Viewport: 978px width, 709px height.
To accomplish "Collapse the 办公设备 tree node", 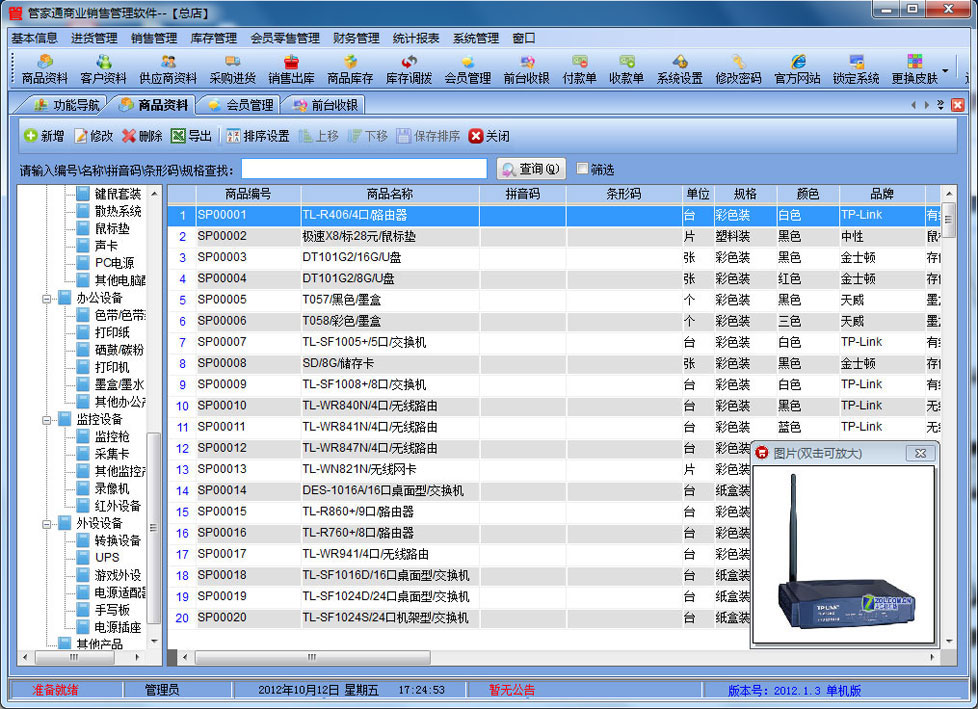I will click(x=47, y=298).
